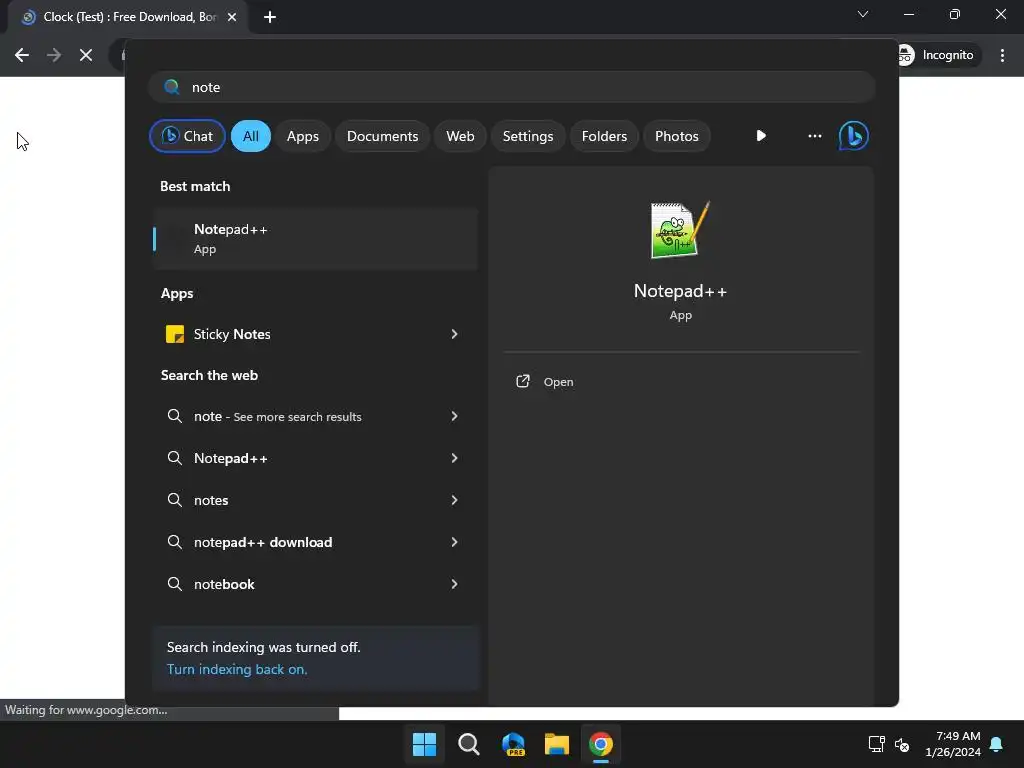Click the open-in-new-window icon beside Open
The height and width of the screenshot is (768, 1024).
point(522,381)
